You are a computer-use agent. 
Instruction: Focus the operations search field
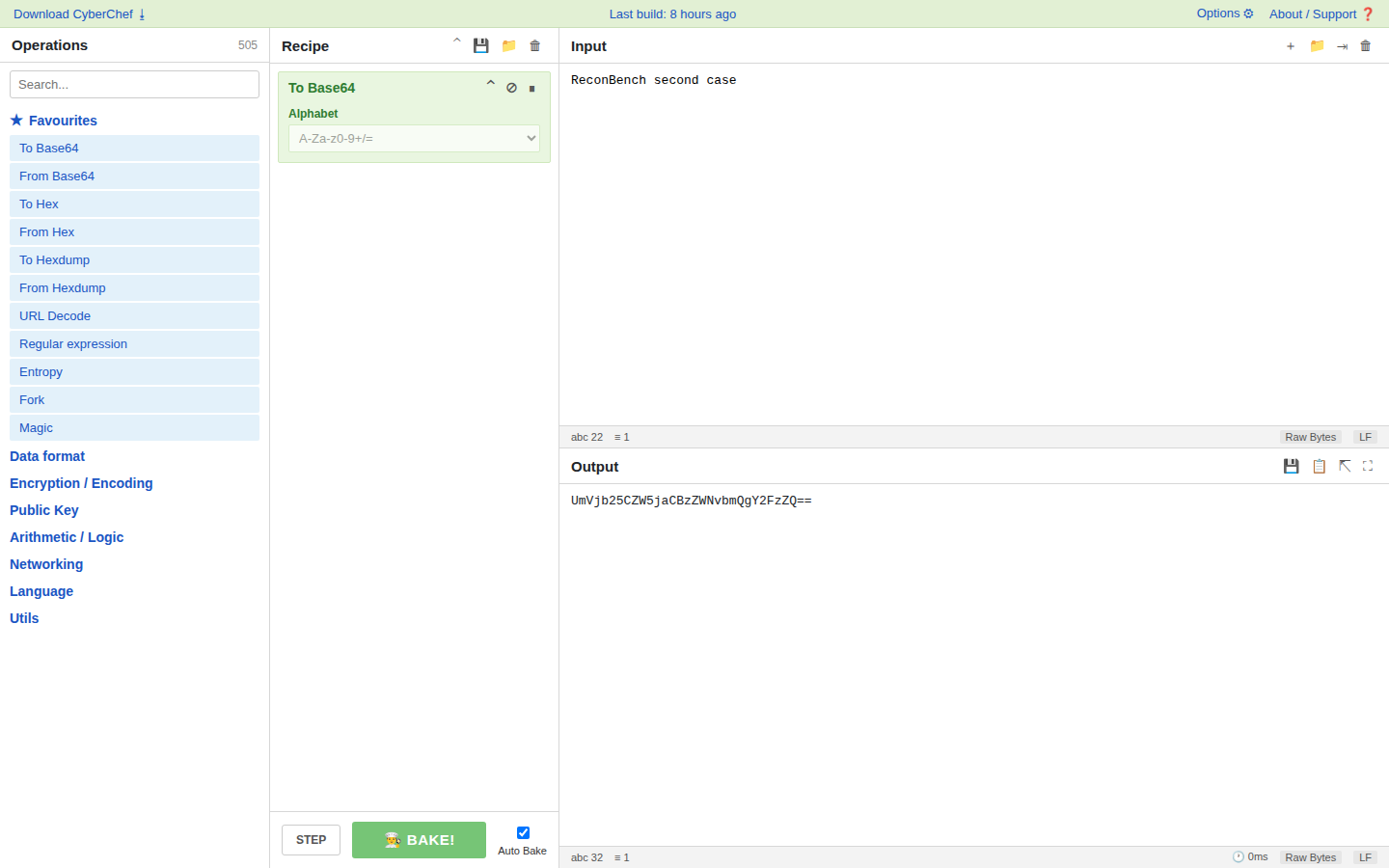[134, 84]
